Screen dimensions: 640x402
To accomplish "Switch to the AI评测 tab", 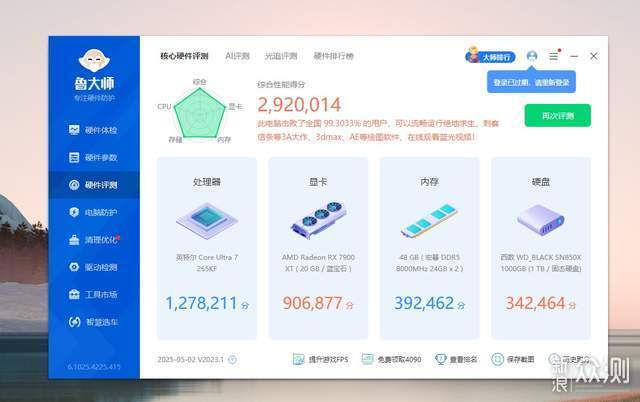I will [237, 56].
